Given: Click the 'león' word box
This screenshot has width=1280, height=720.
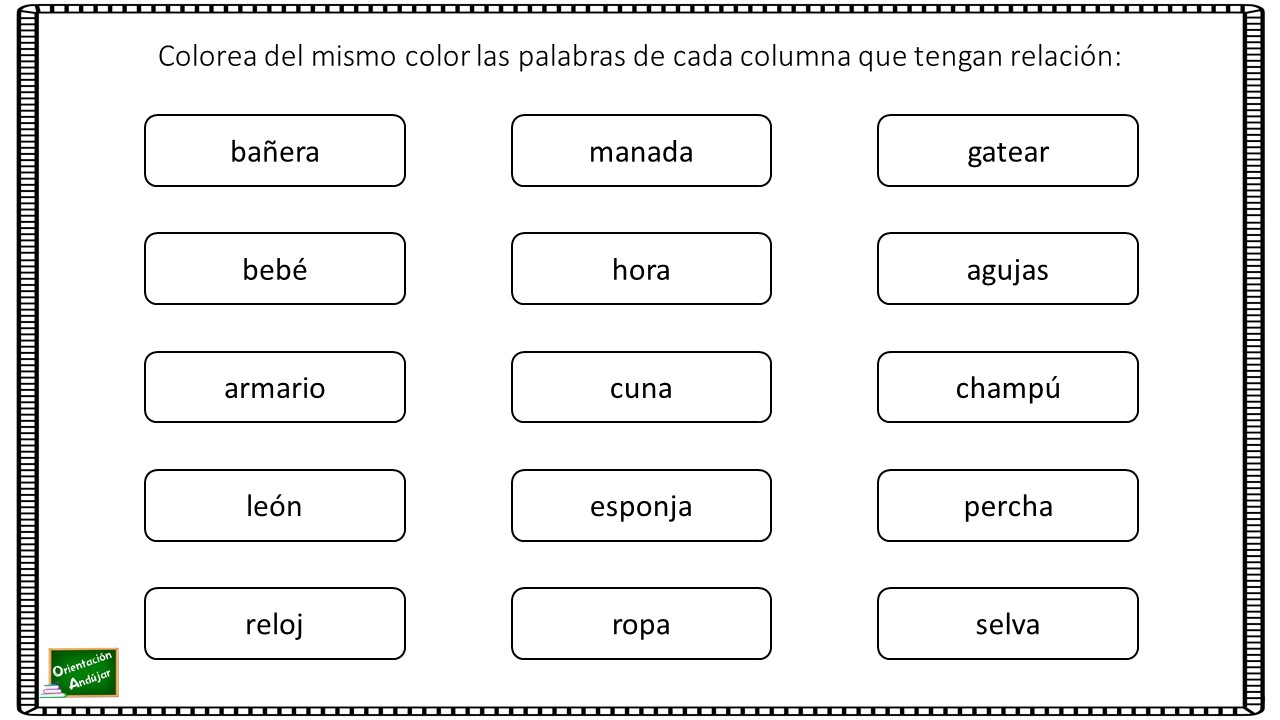Looking at the screenshot, I should click(275, 506).
